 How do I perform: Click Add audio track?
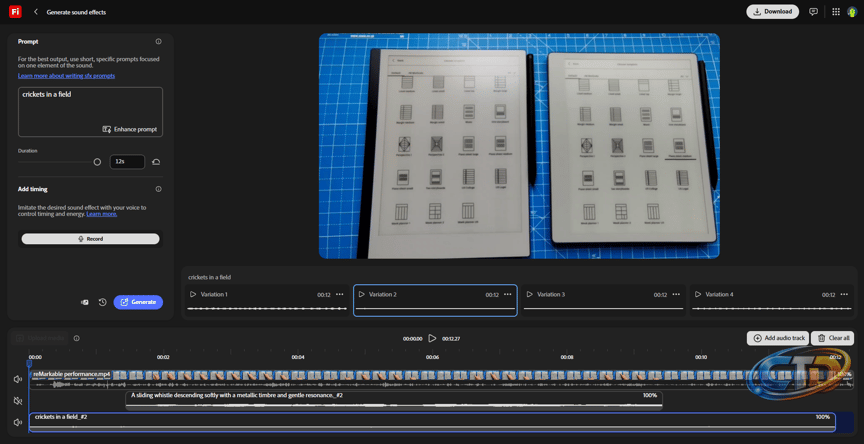[778, 338]
